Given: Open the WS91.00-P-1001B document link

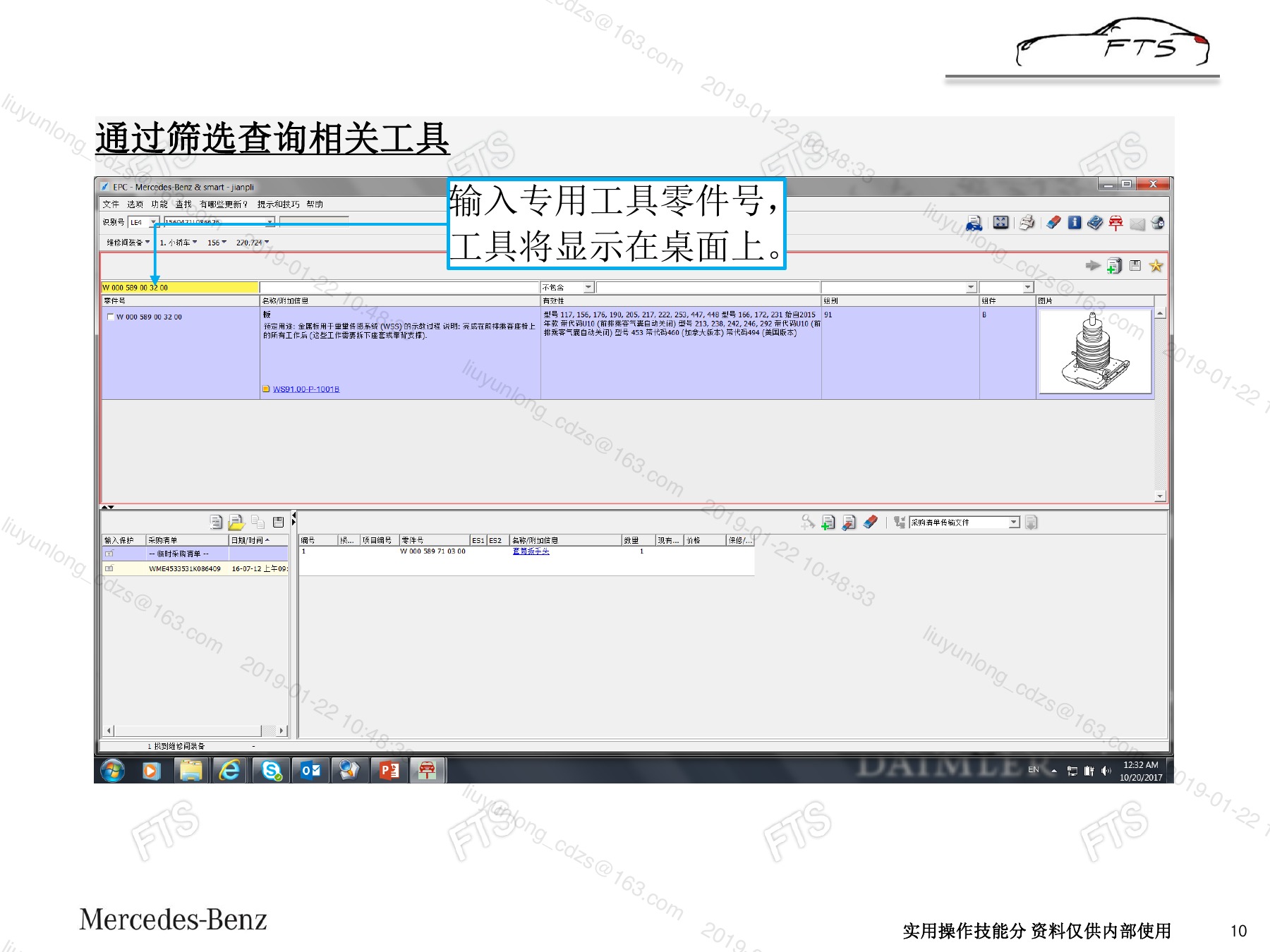Looking at the screenshot, I should [306, 389].
